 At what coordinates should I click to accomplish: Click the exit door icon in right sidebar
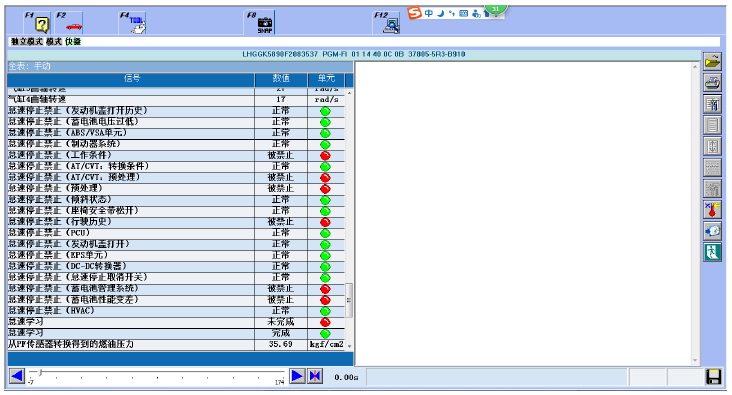pos(712,253)
